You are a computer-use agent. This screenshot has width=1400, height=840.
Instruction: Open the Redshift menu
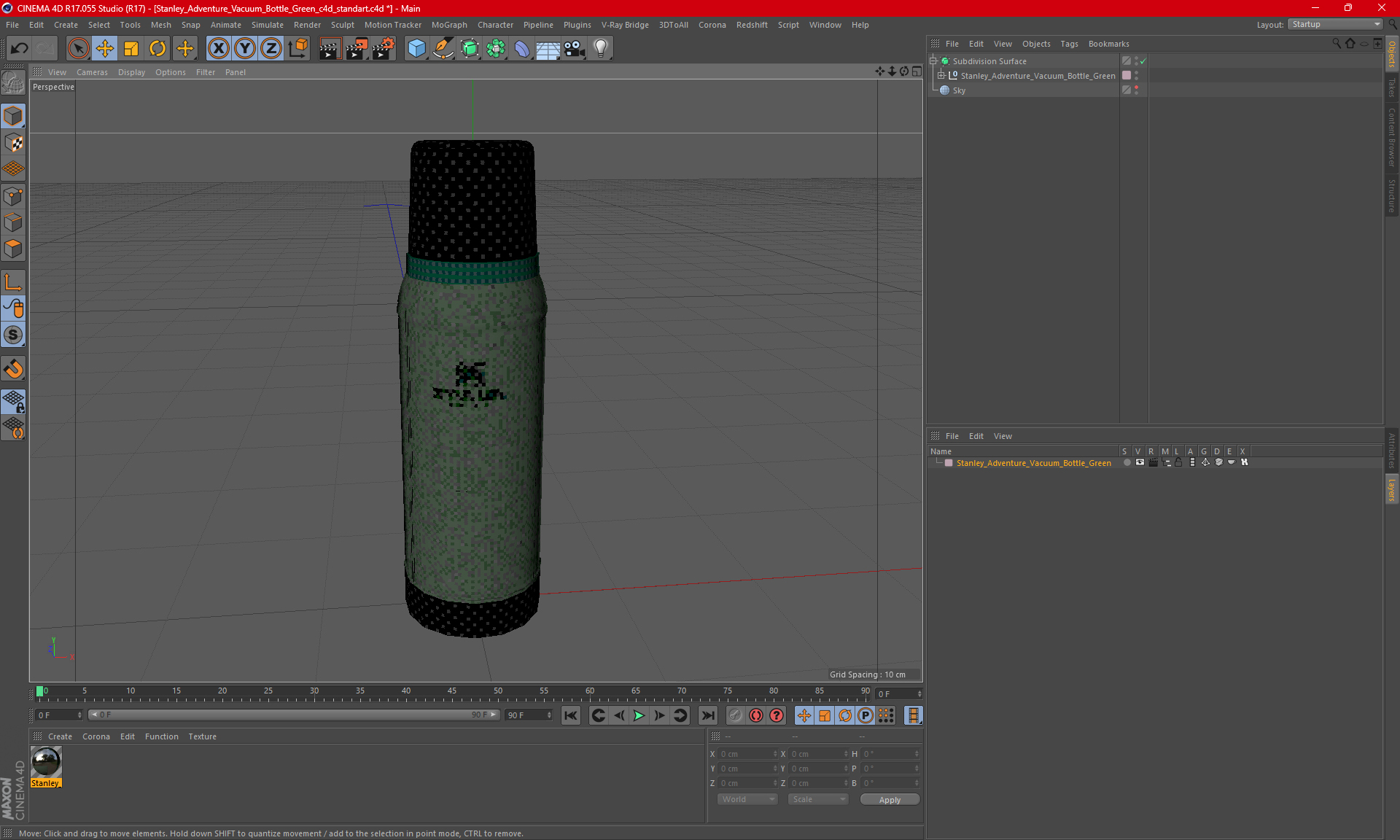tap(752, 25)
